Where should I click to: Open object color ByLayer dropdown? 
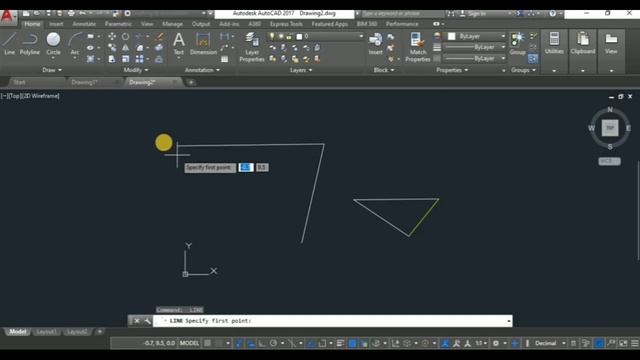[x=476, y=36]
